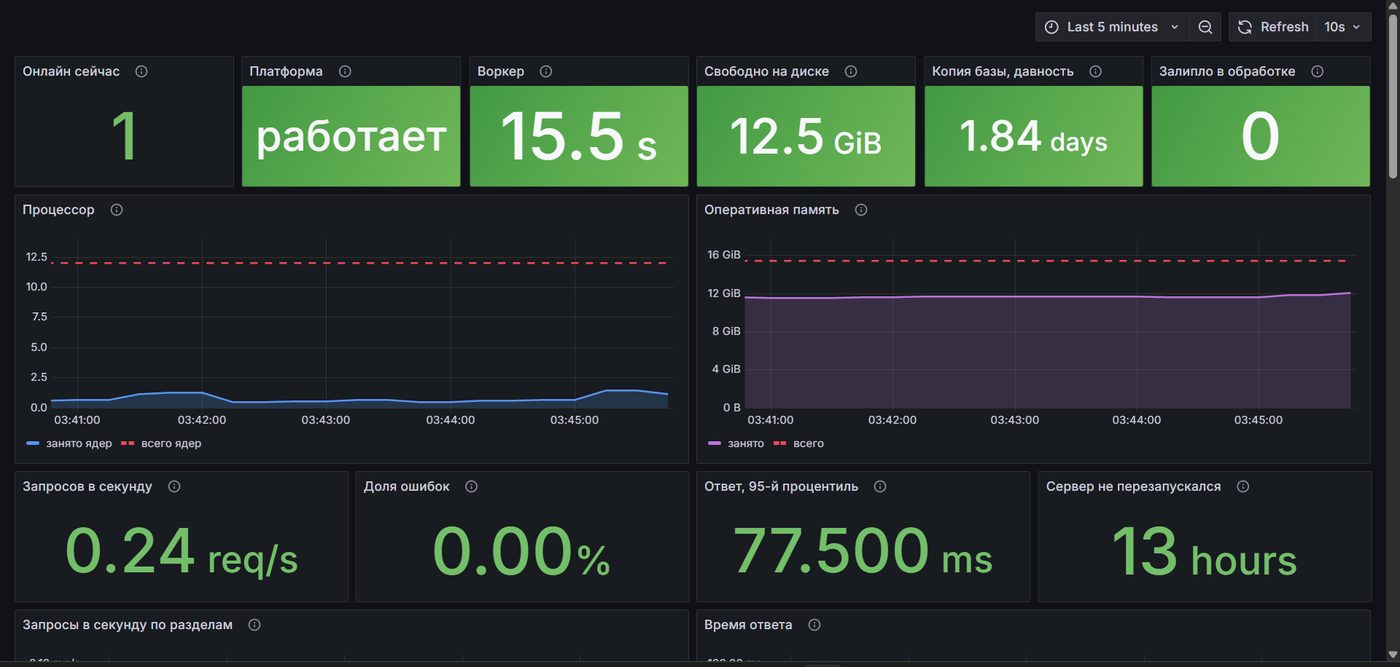Image resolution: width=1400 pixels, height=667 pixels.
Task: Open info icon beside Свободно на диске
Action: (851, 71)
